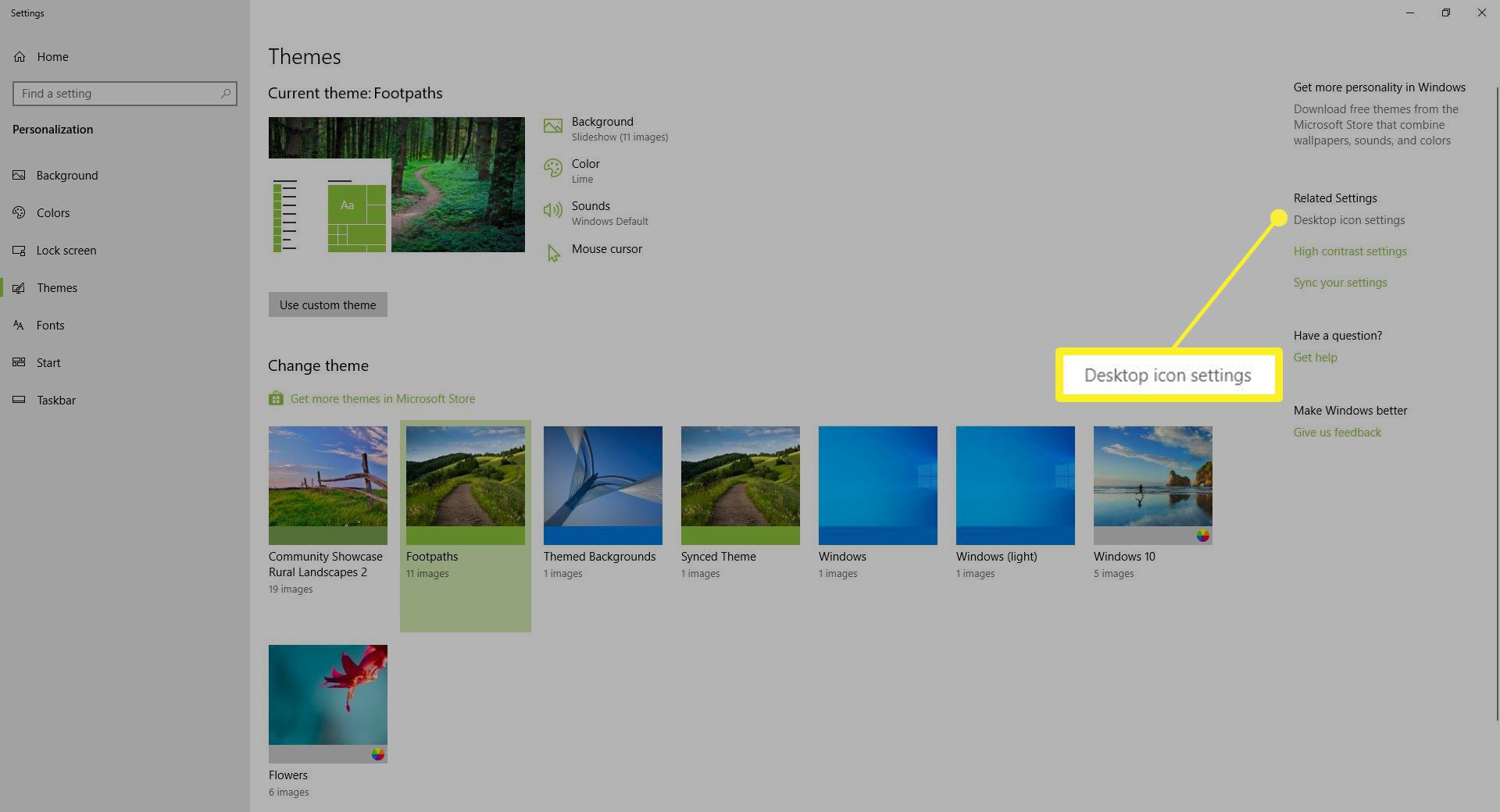Screen dimensions: 1500x812
Task: Select the Windows 10 theme thumbnail
Action: click(1153, 486)
